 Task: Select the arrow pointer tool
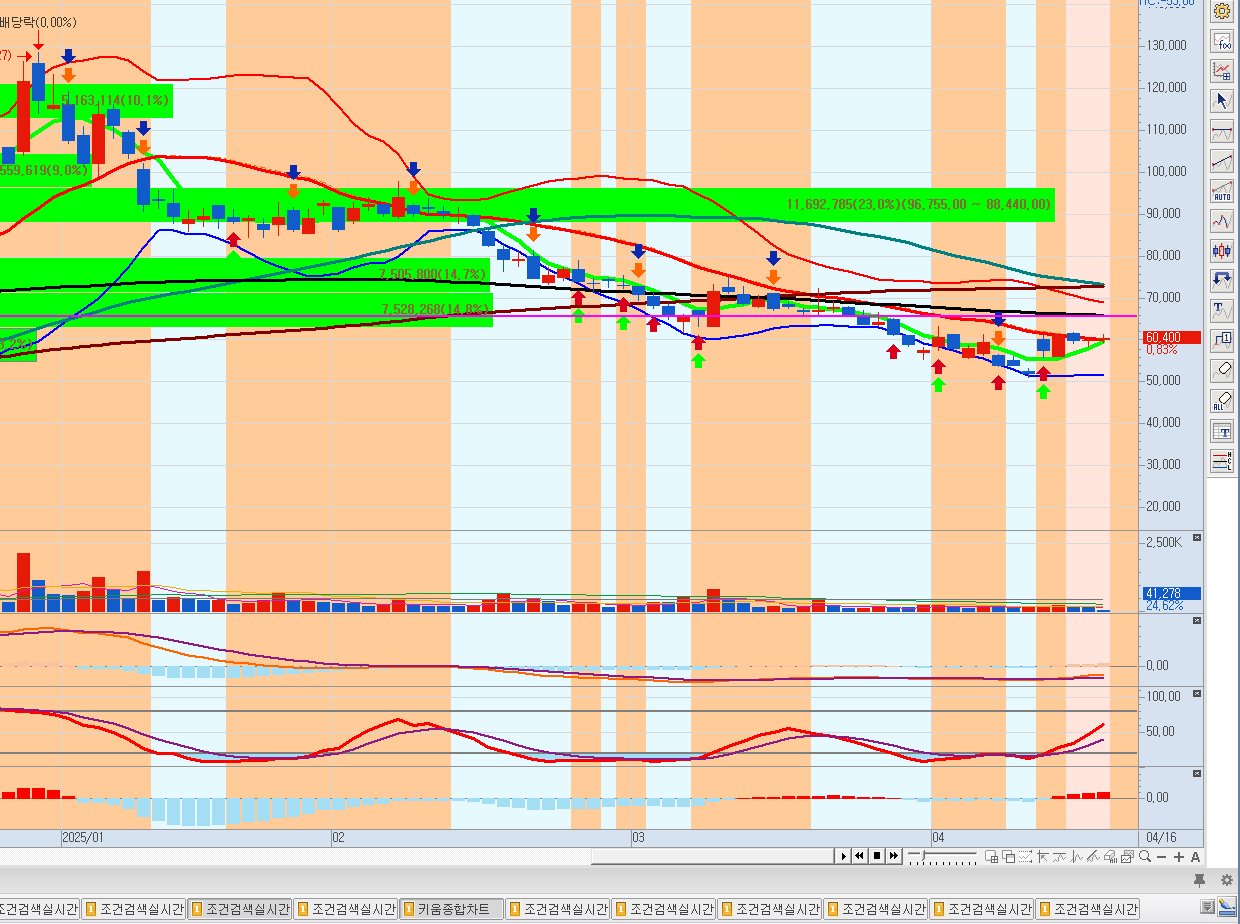point(1222,101)
